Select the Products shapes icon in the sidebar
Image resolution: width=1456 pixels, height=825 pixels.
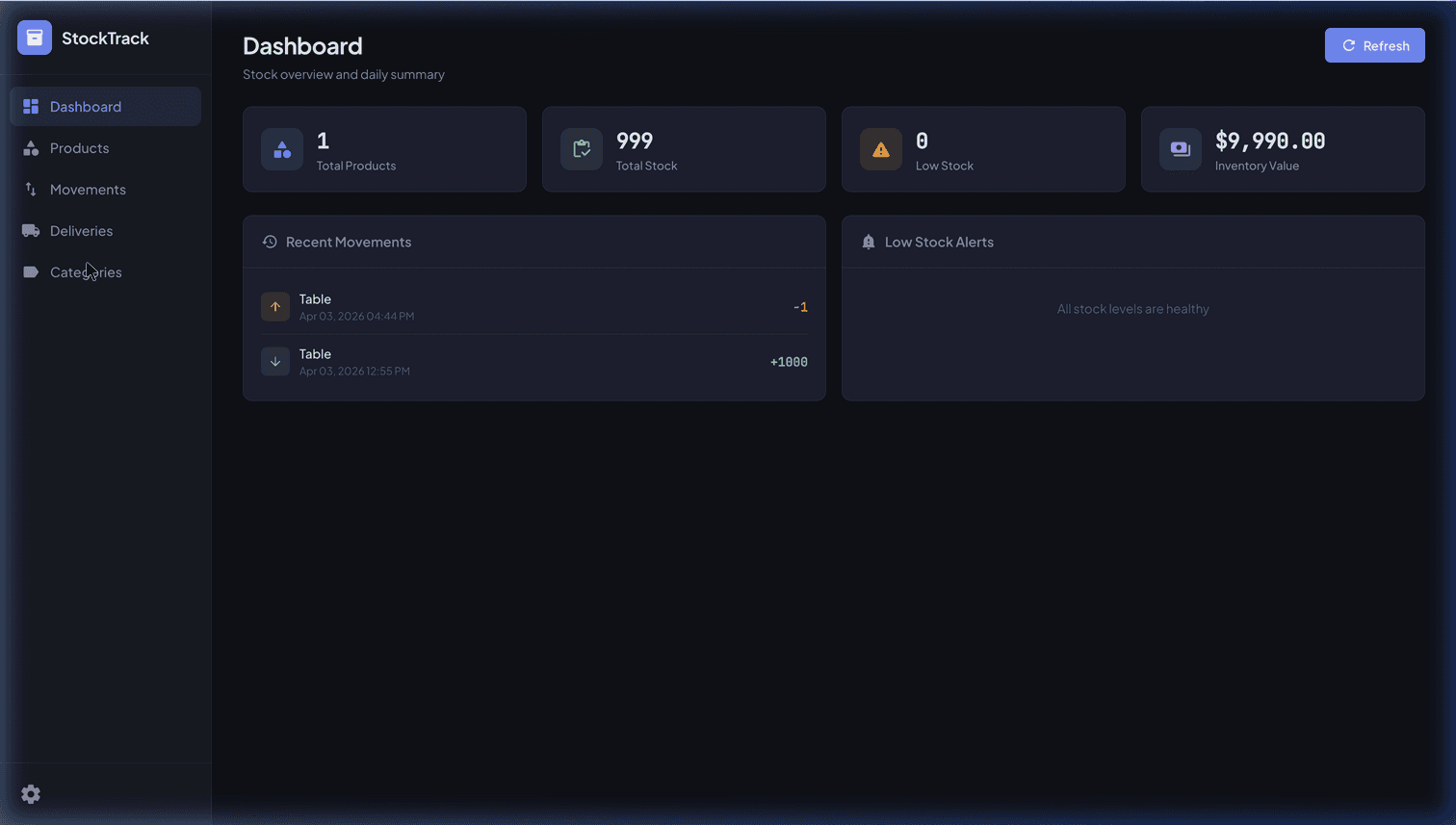30,147
